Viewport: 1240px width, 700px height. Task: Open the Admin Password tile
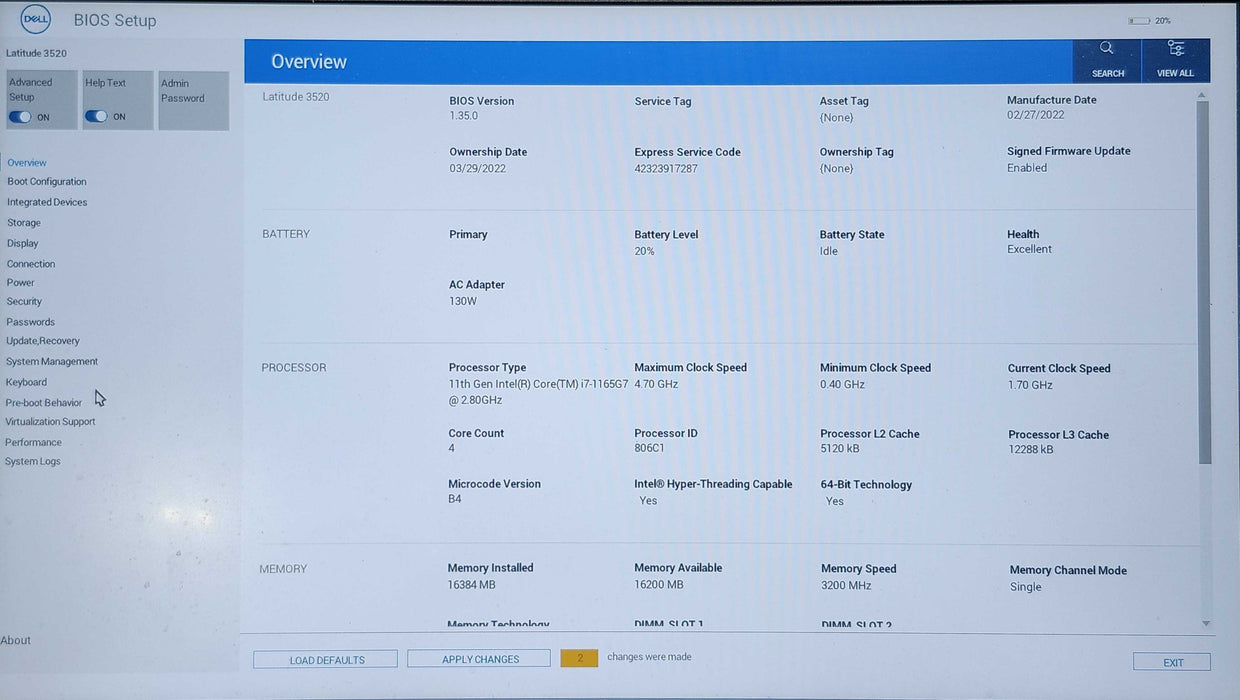coord(193,100)
